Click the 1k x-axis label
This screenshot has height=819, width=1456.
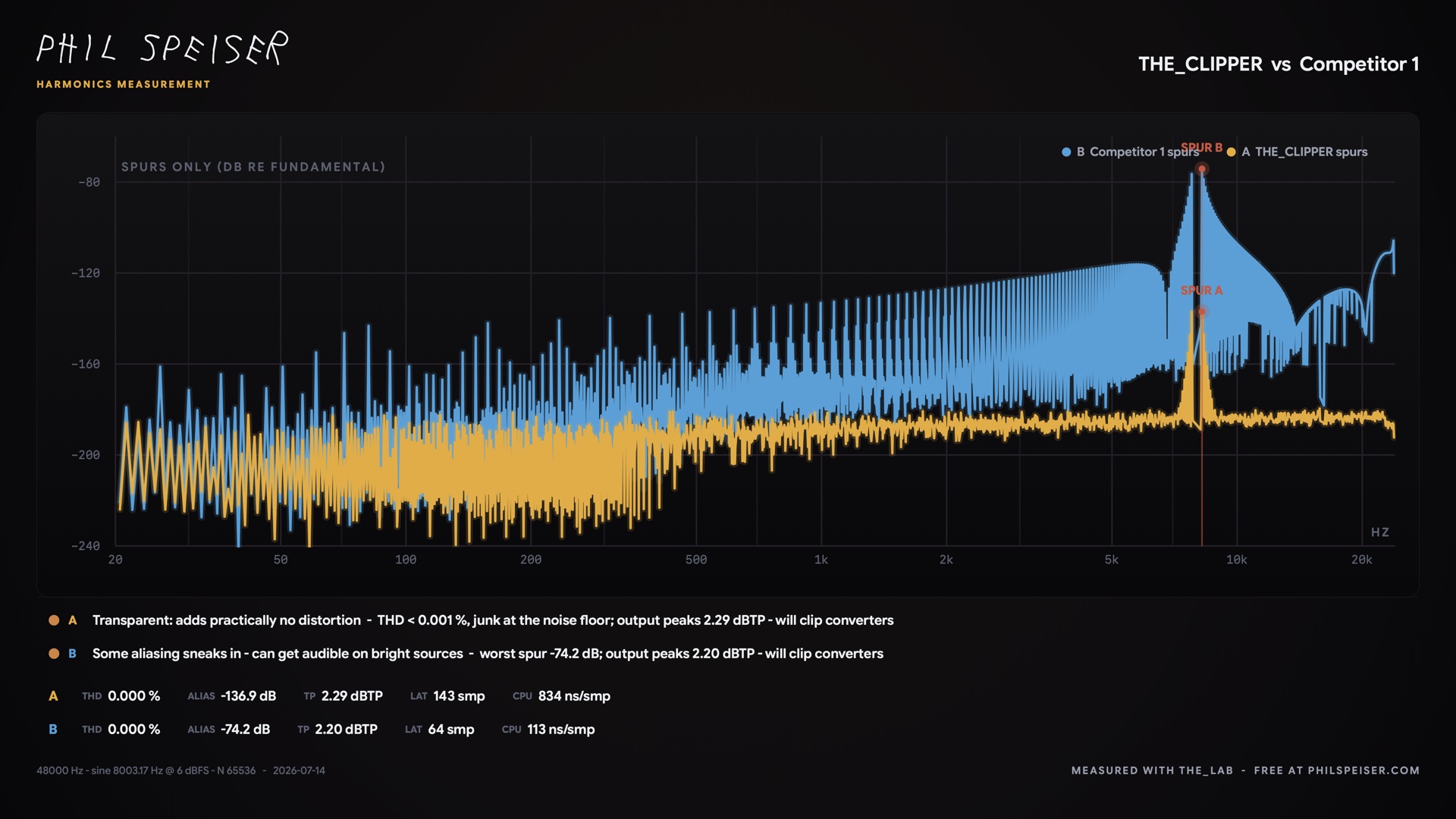(x=821, y=560)
